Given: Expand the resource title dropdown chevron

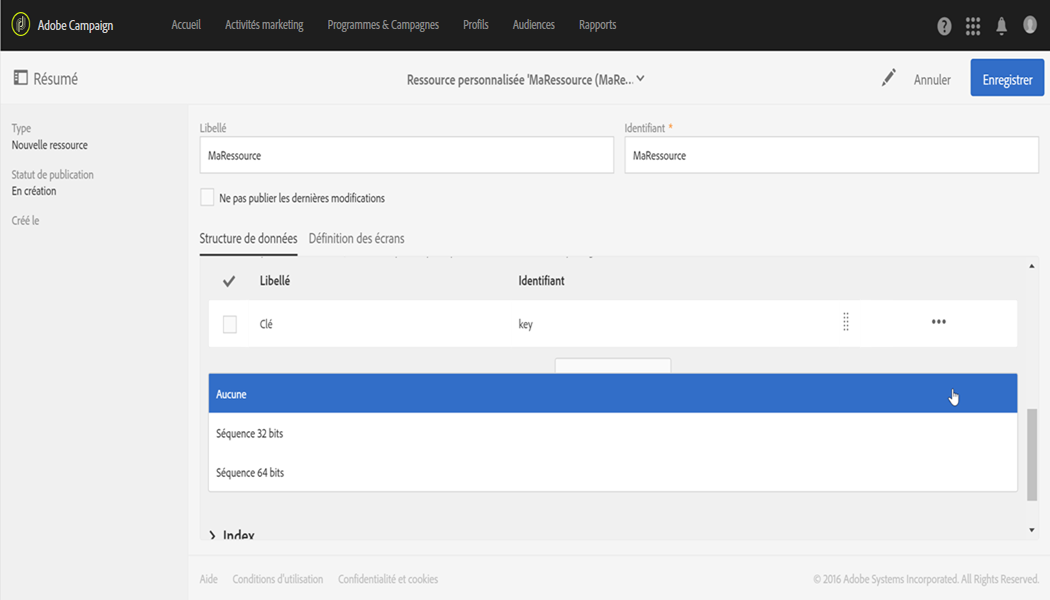Looking at the screenshot, I should tap(641, 78).
